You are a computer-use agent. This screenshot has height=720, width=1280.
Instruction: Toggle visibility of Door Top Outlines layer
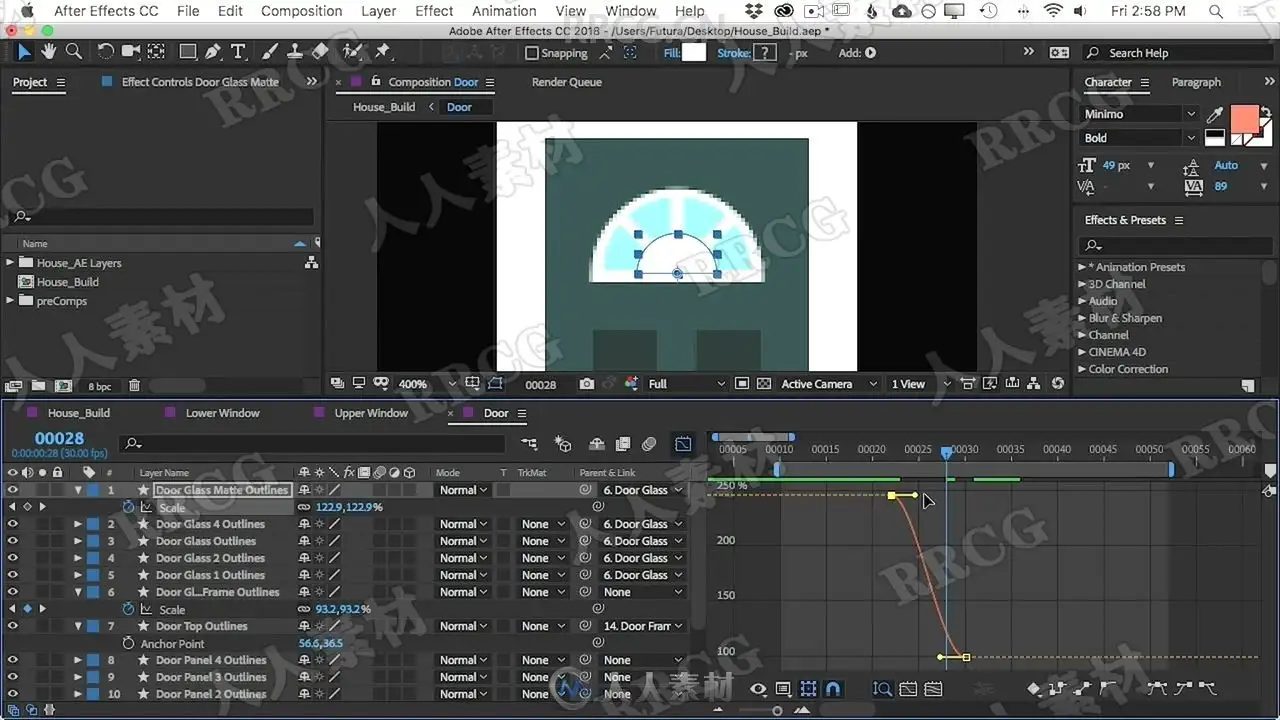point(13,626)
